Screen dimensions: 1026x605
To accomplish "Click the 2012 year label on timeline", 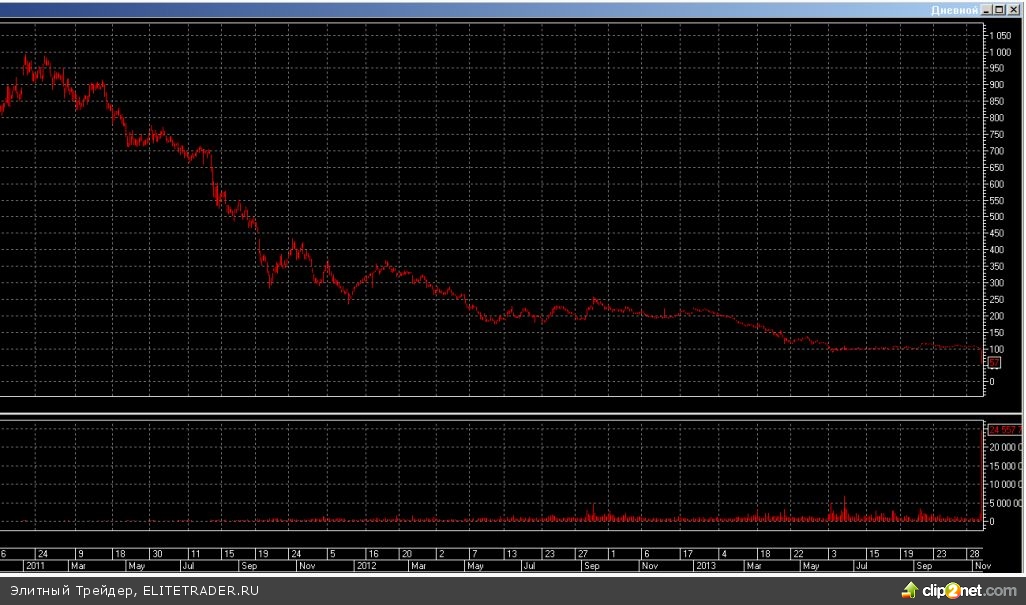I will [x=366, y=564].
